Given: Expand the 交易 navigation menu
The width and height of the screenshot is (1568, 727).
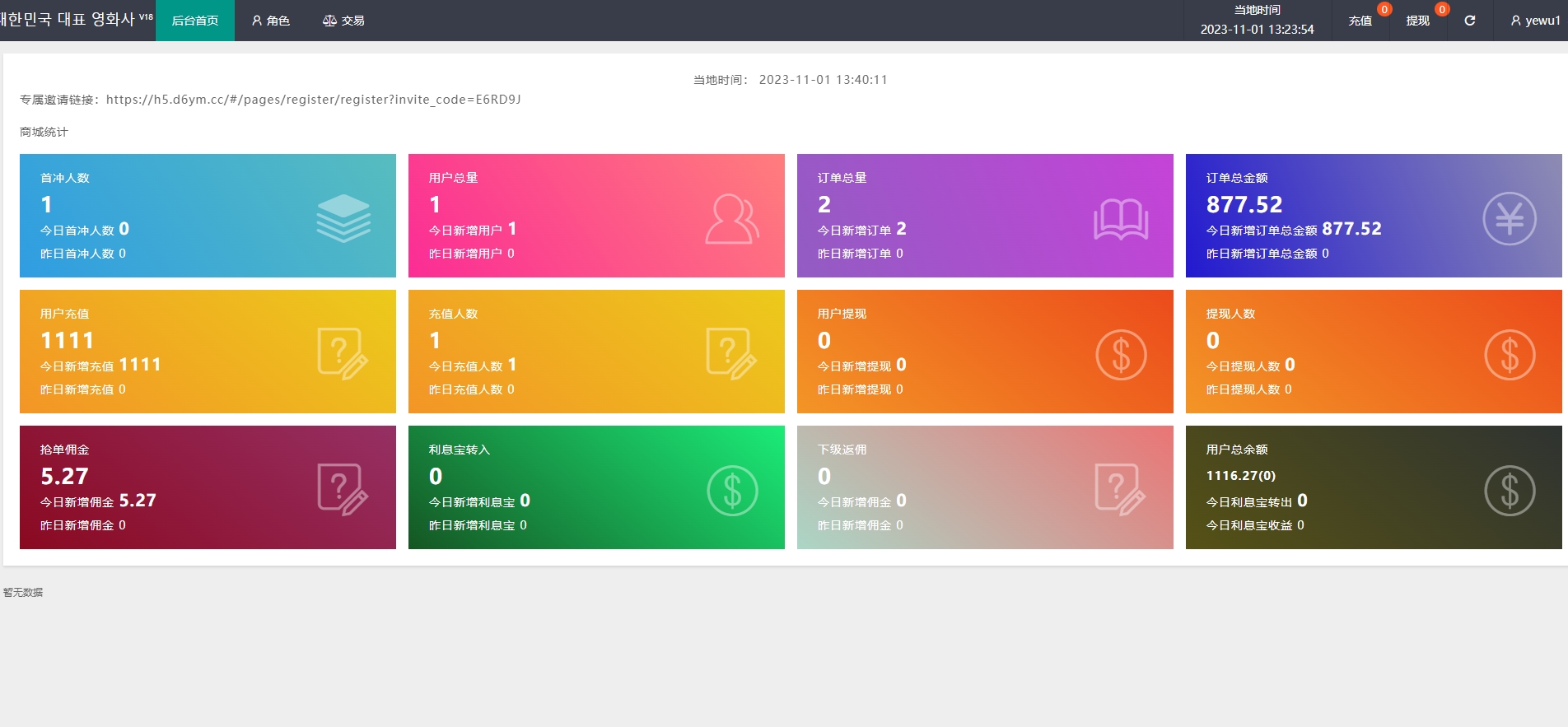Looking at the screenshot, I should click(x=343, y=21).
